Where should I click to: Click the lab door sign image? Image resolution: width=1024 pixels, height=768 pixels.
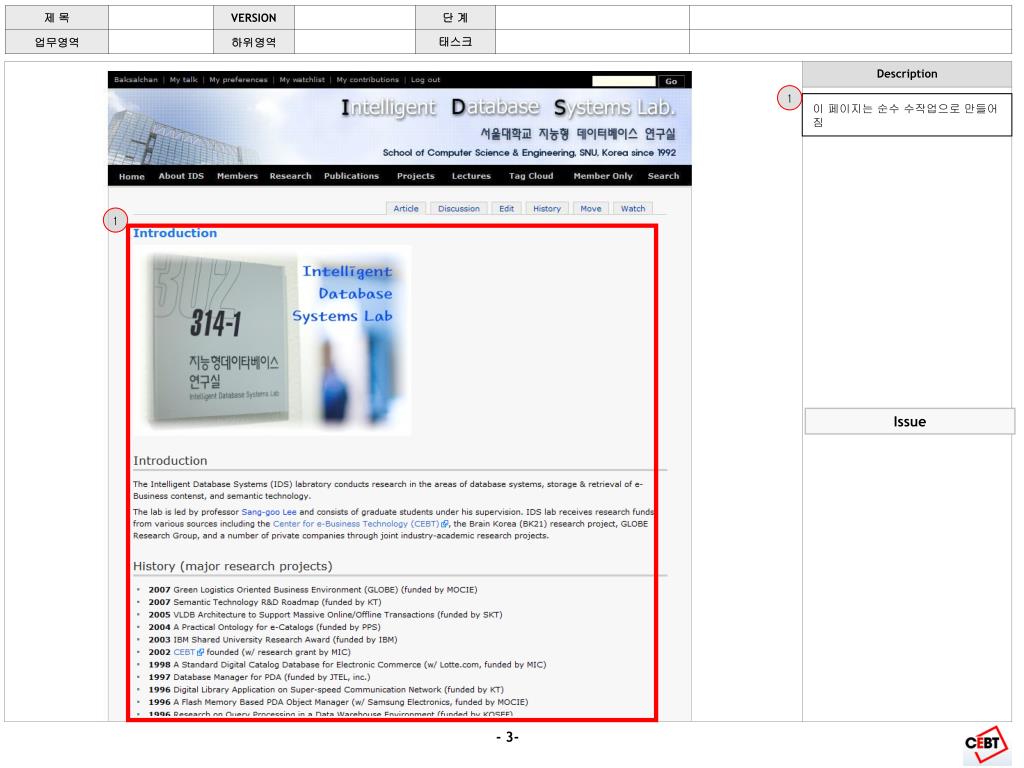(x=272, y=340)
